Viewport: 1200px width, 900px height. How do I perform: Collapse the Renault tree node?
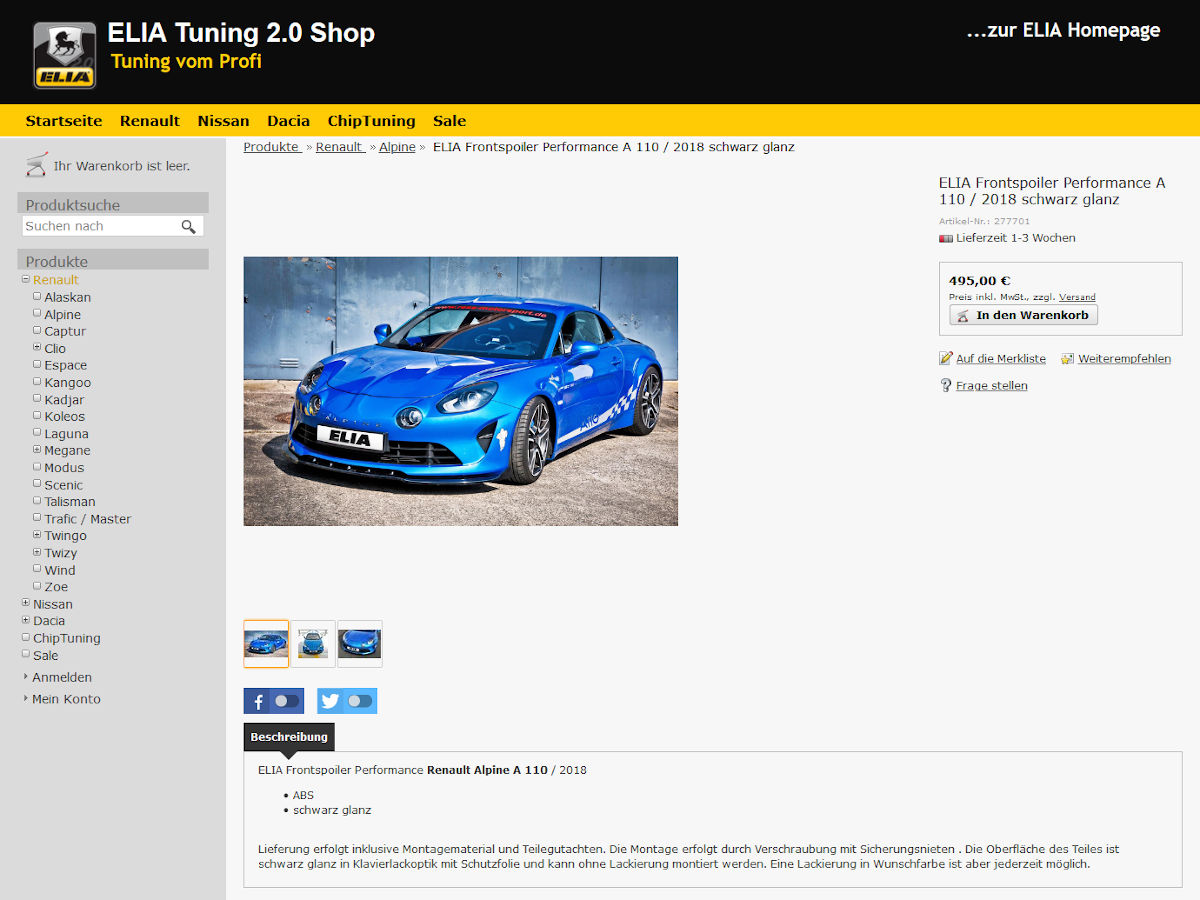click(x=26, y=279)
